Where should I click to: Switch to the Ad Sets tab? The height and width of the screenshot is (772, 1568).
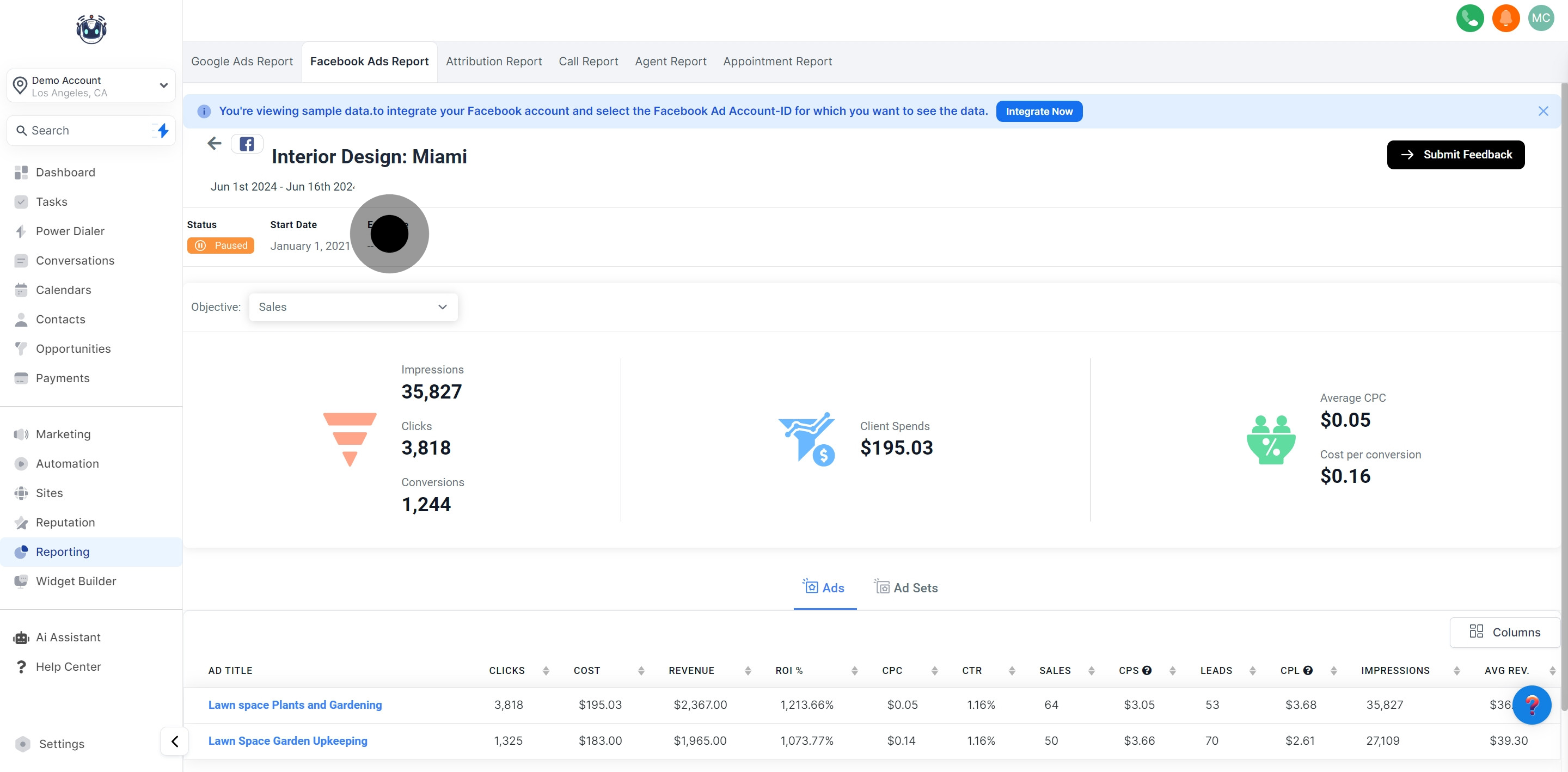click(906, 587)
